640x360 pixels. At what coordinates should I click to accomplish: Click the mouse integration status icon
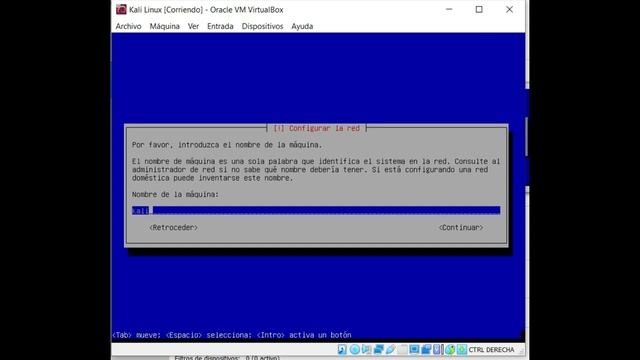point(450,349)
